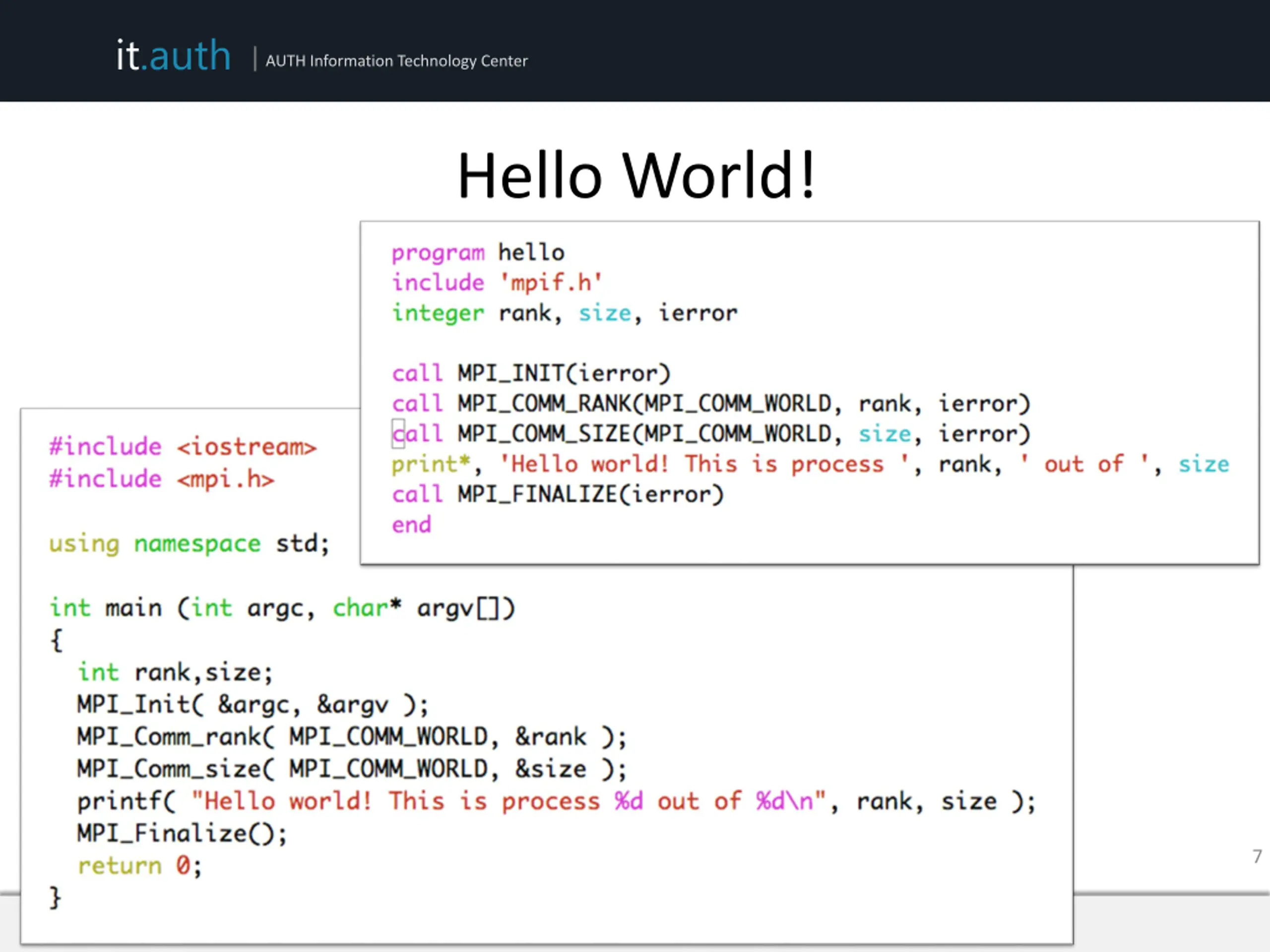Click the Fortran 'end' statement
Viewport: 1270px width, 952px height.
[411, 525]
